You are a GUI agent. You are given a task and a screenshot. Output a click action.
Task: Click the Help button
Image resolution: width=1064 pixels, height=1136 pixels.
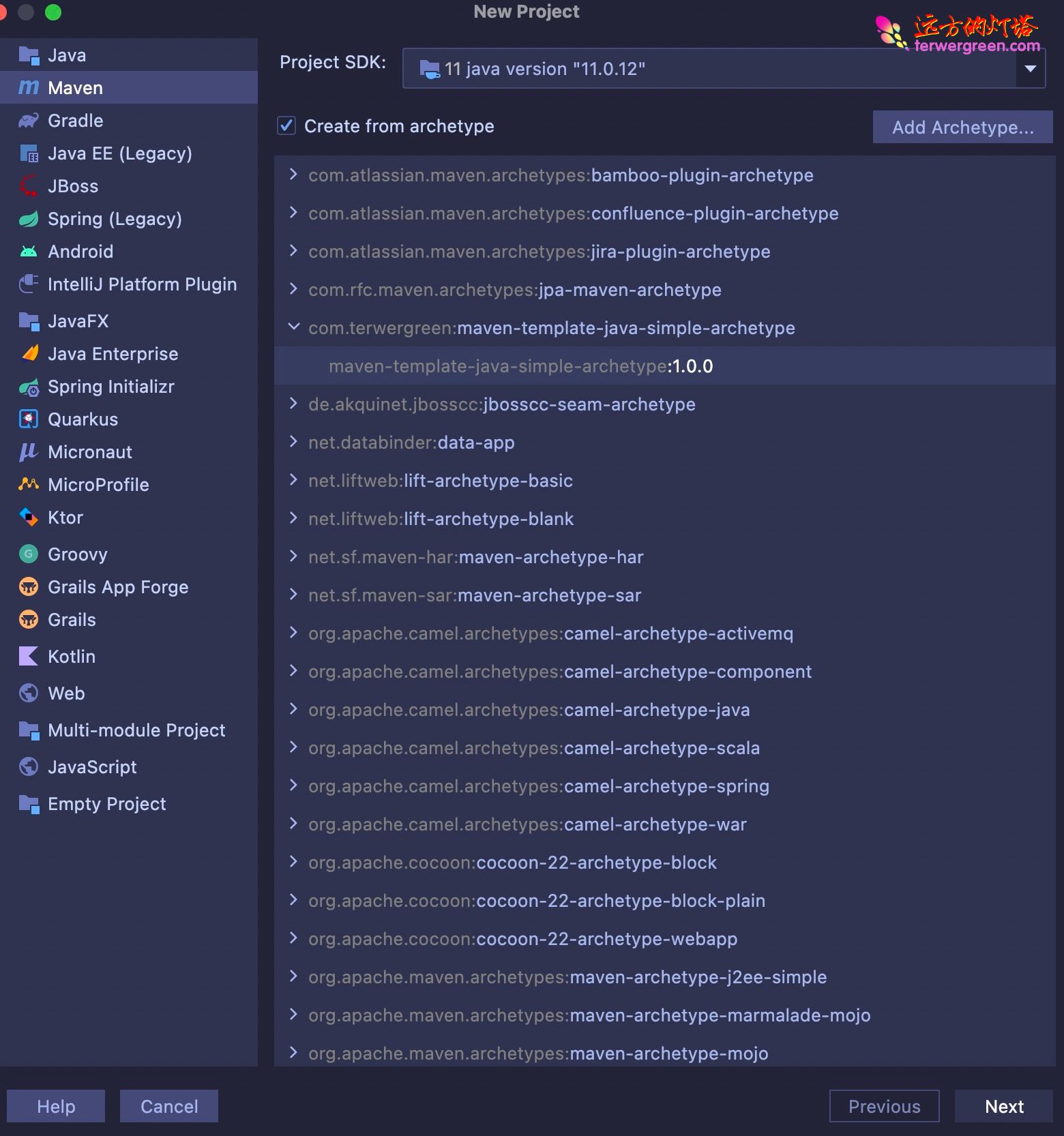[x=56, y=1106]
